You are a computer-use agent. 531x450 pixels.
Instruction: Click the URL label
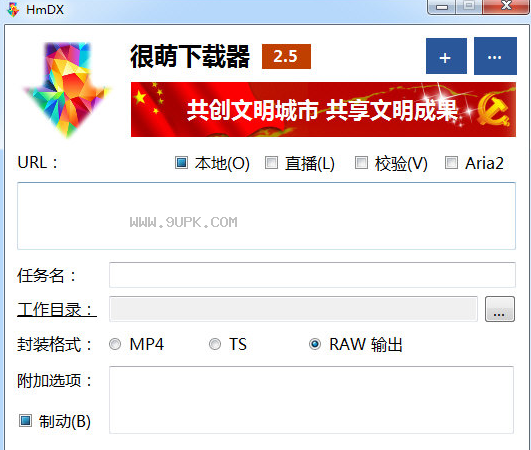(x=37, y=163)
